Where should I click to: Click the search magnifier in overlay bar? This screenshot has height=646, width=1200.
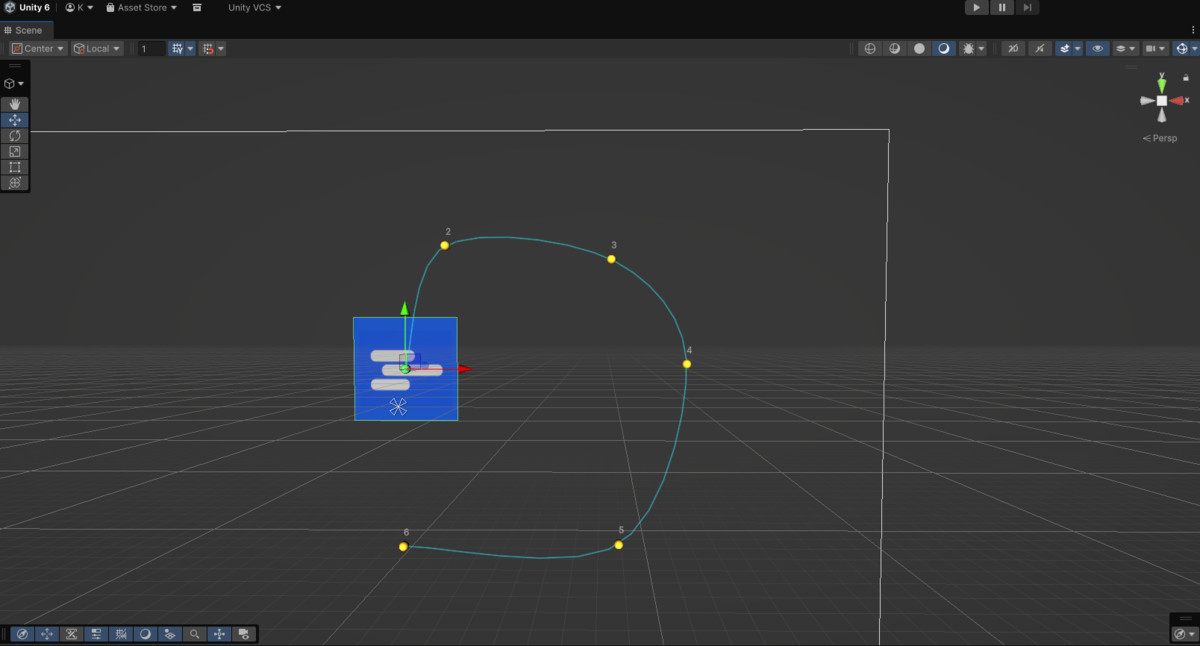(x=195, y=634)
